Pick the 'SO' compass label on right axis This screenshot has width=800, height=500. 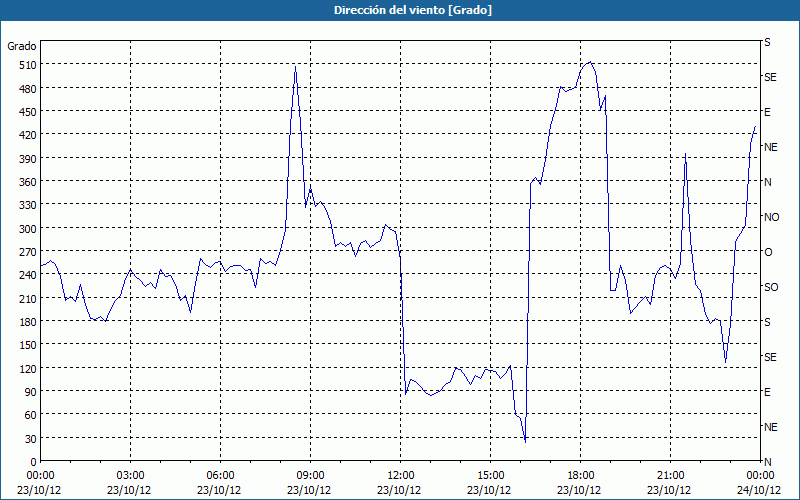[x=771, y=288]
